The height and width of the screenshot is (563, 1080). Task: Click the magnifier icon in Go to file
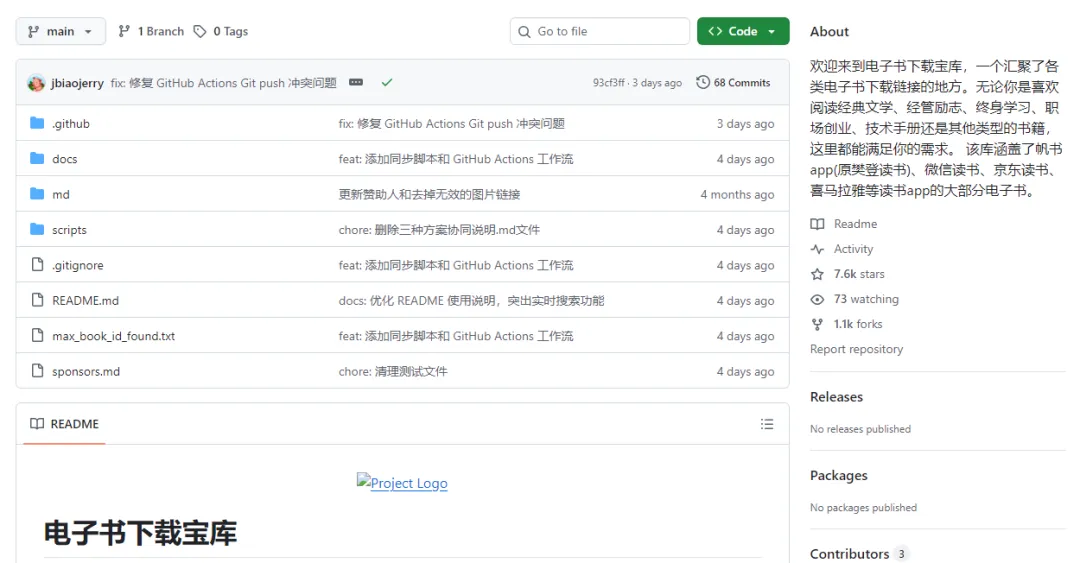point(524,32)
